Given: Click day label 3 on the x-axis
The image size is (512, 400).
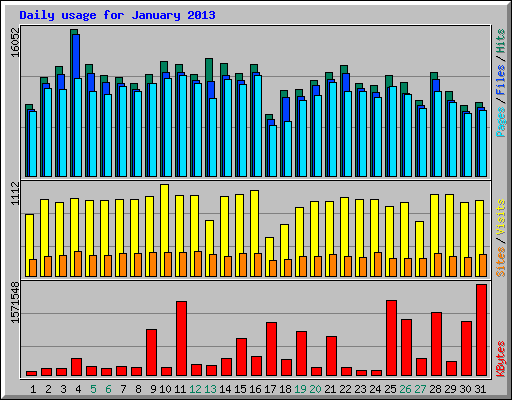Looking at the screenshot, I should point(63,389).
